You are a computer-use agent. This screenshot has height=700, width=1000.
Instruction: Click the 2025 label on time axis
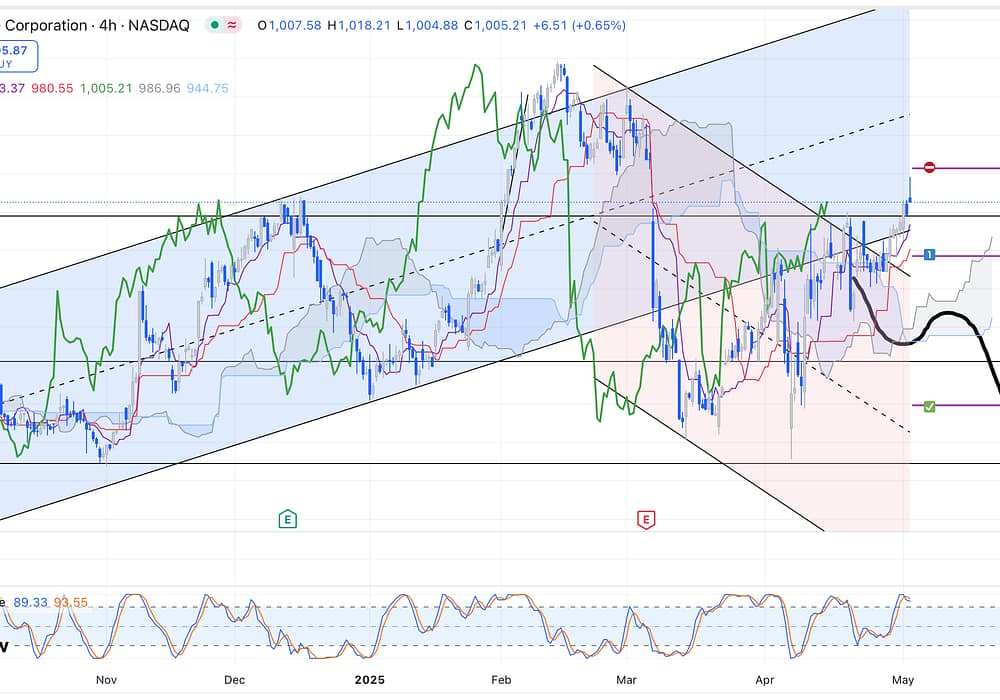click(369, 680)
